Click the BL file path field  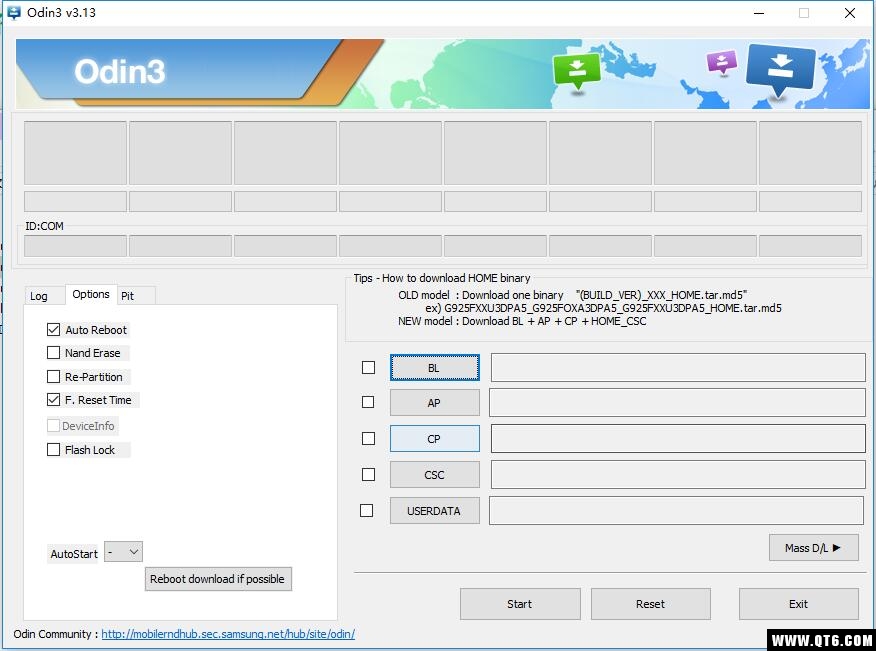(x=678, y=367)
